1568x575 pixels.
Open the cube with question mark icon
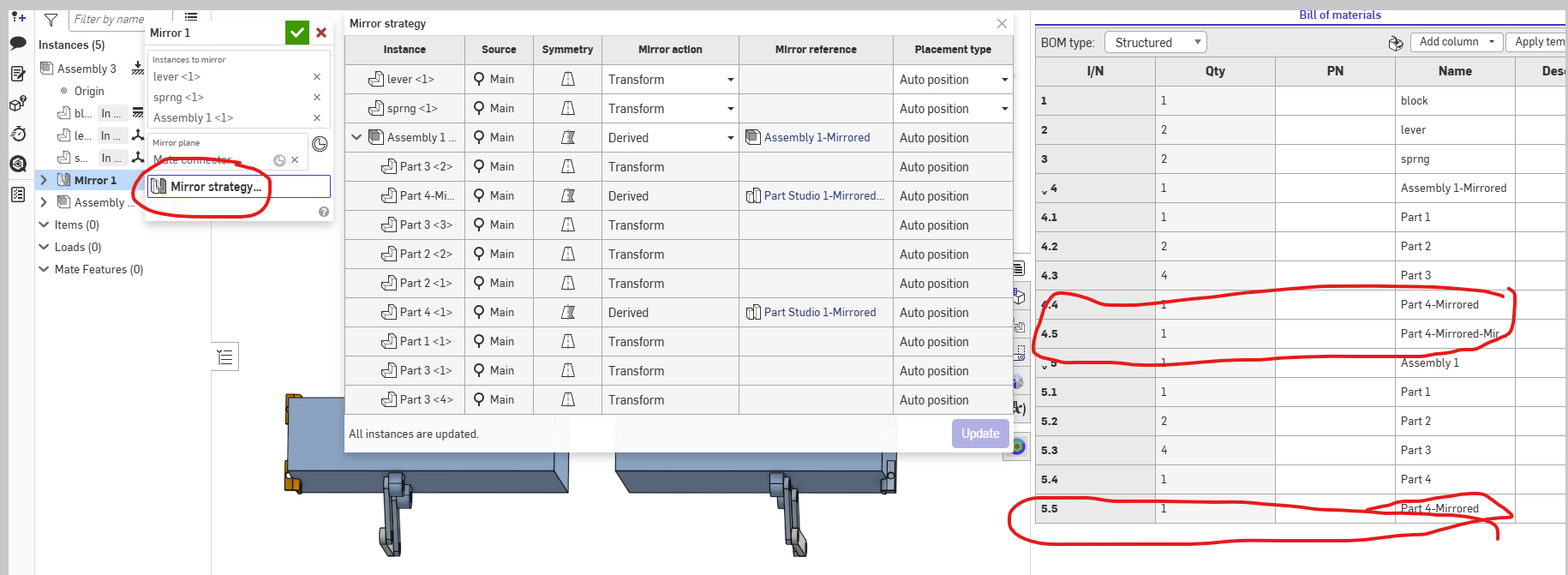click(x=18, y=104)
